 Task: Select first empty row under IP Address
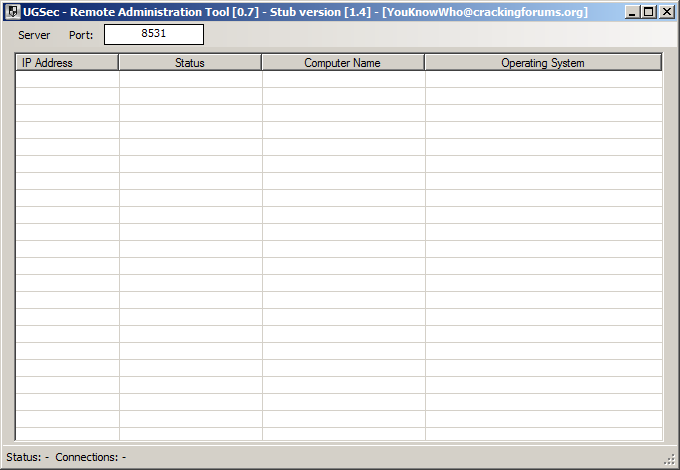pyautogui.click(x=67, y=79)
